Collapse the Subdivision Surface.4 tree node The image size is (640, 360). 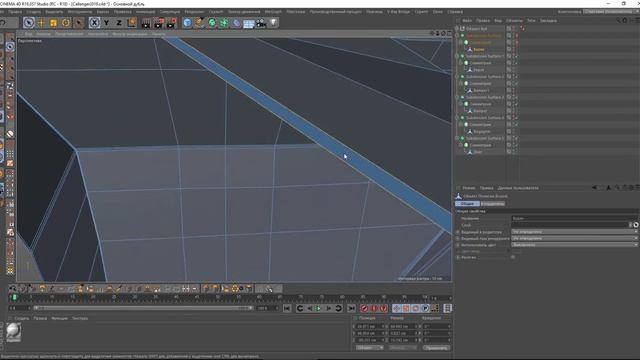point(457,118)
